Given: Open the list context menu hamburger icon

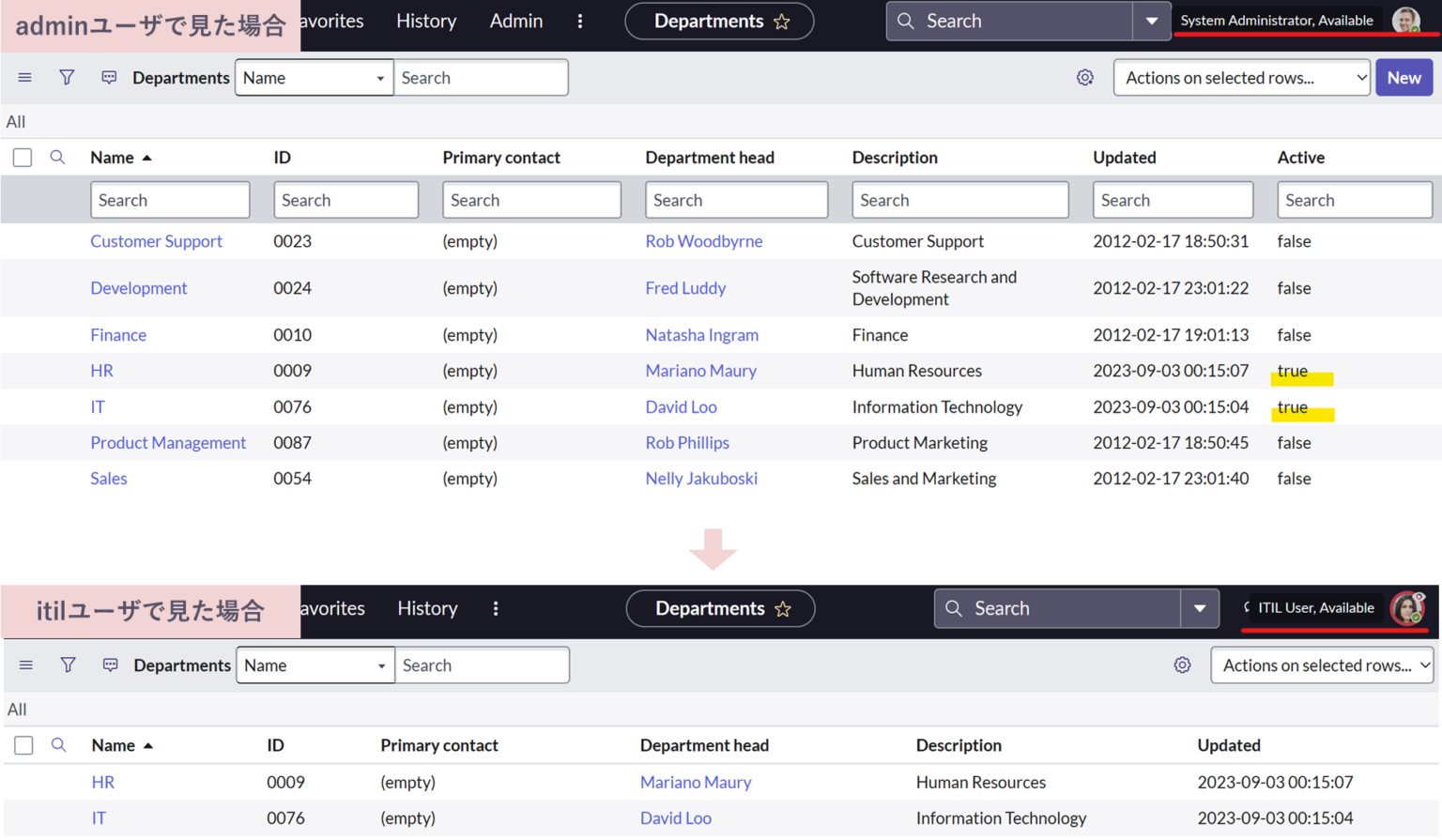Looking at the screenshot, I should [24, 77].
